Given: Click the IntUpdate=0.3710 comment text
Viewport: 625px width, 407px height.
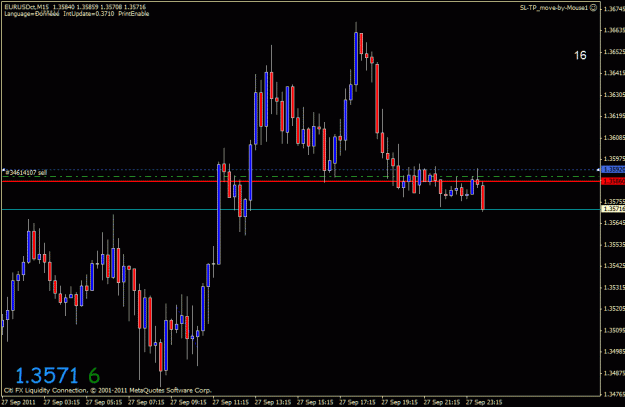Looking at the screenshot, I should (88, 14).
